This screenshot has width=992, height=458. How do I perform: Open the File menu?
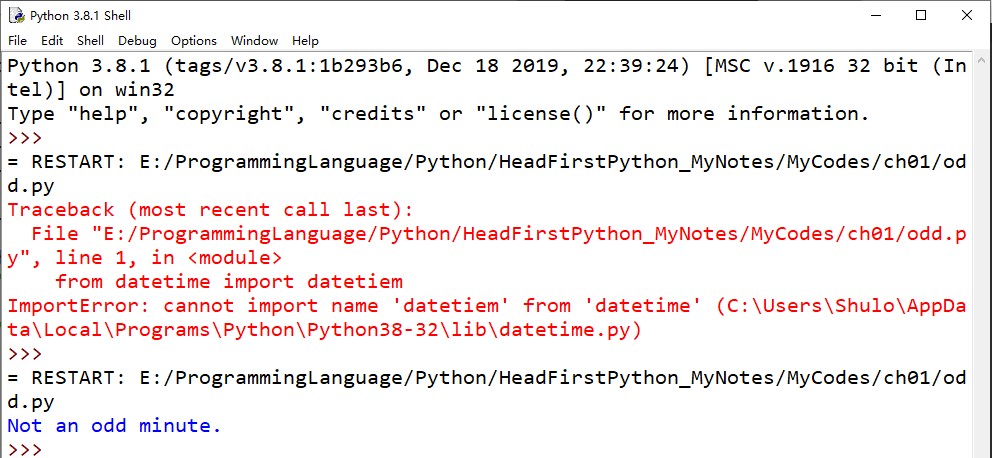[17, 40]
